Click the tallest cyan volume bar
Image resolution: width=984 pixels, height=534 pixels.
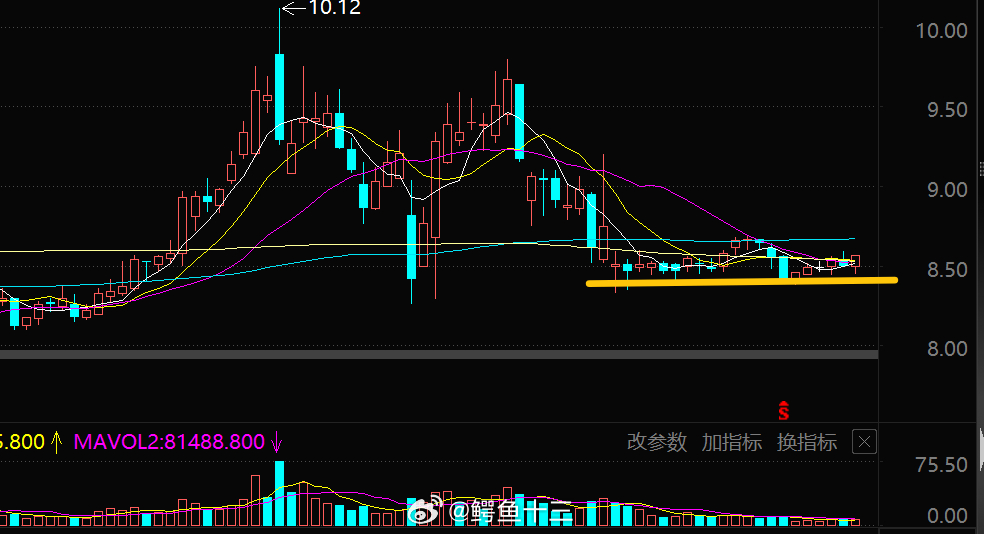pyautogui.click(x=279, y=493)
